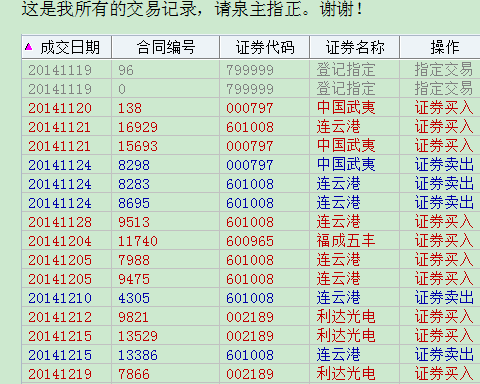Click code 002189 in the contract 9821 row
480x384 pixels.
click(250, 317)
